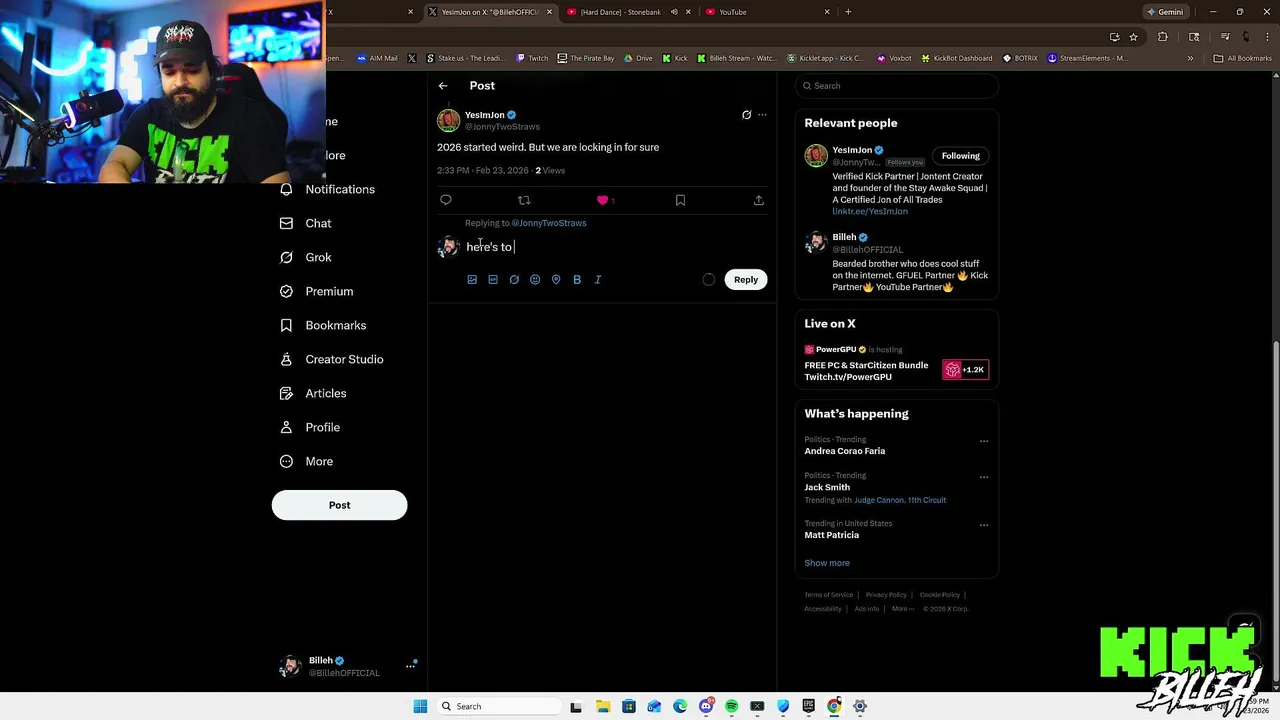Click the GIF icon in reply toolbar

(493, 280)
